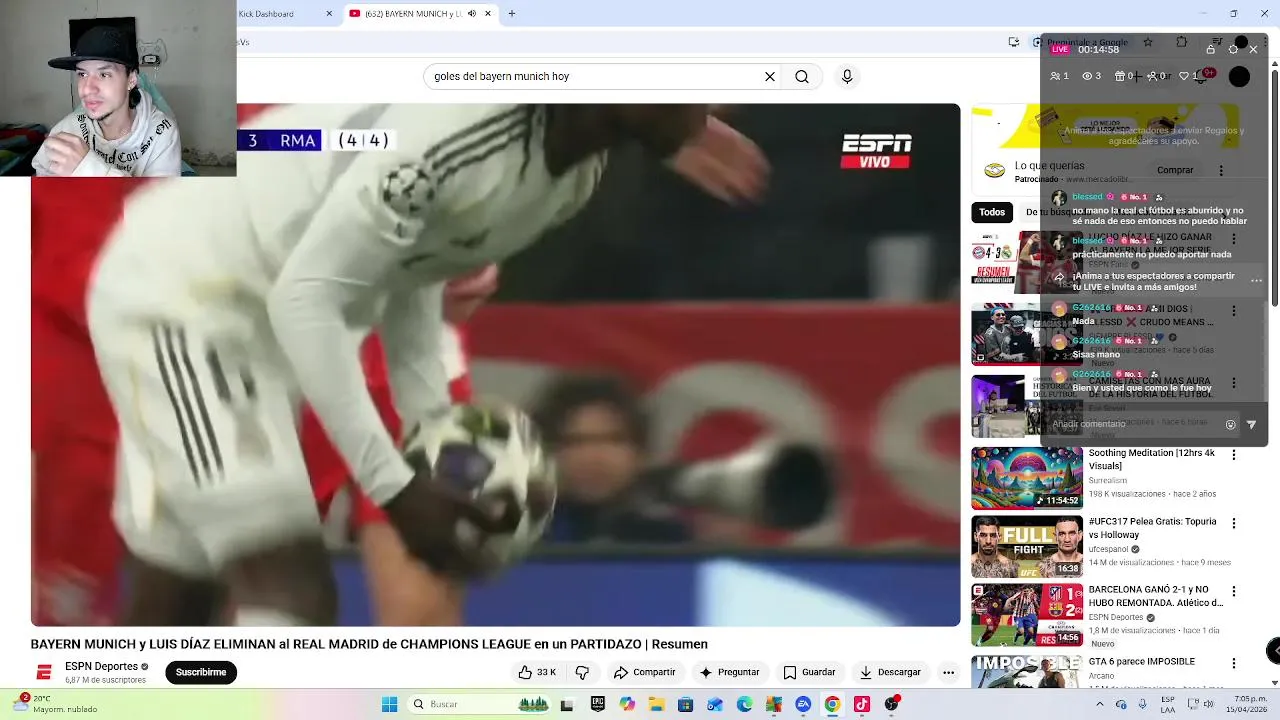The image size is (1280, 720).
Task: Send the chat comment with arrow icon
Action: [x=1251, y=424]
